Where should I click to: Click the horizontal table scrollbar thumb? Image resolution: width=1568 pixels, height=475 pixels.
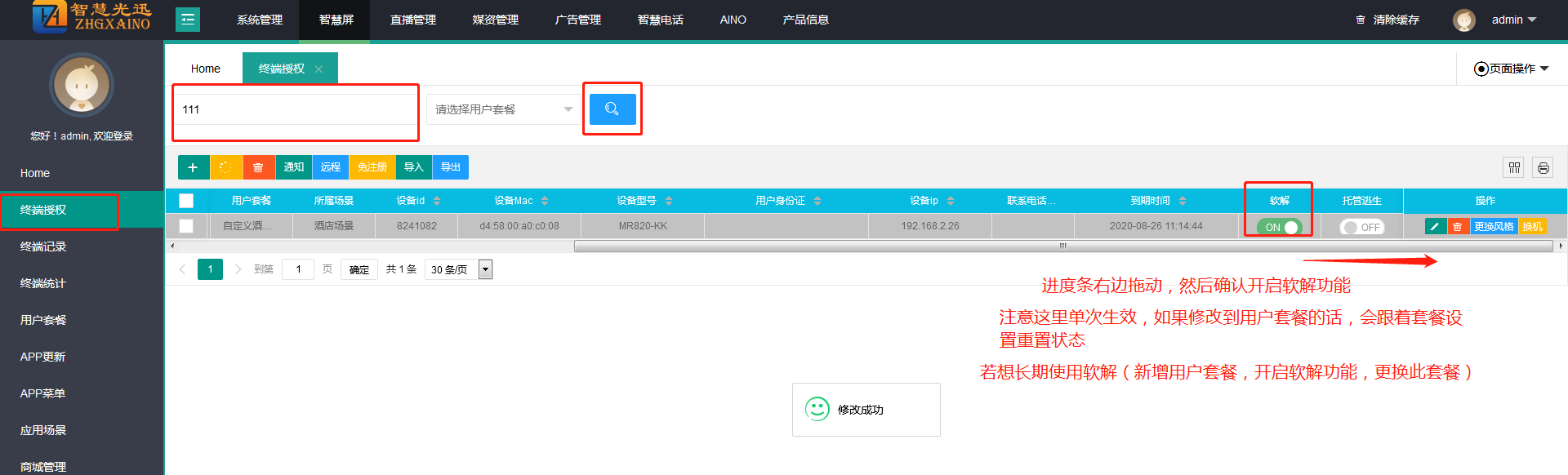tap(1062, 246)
